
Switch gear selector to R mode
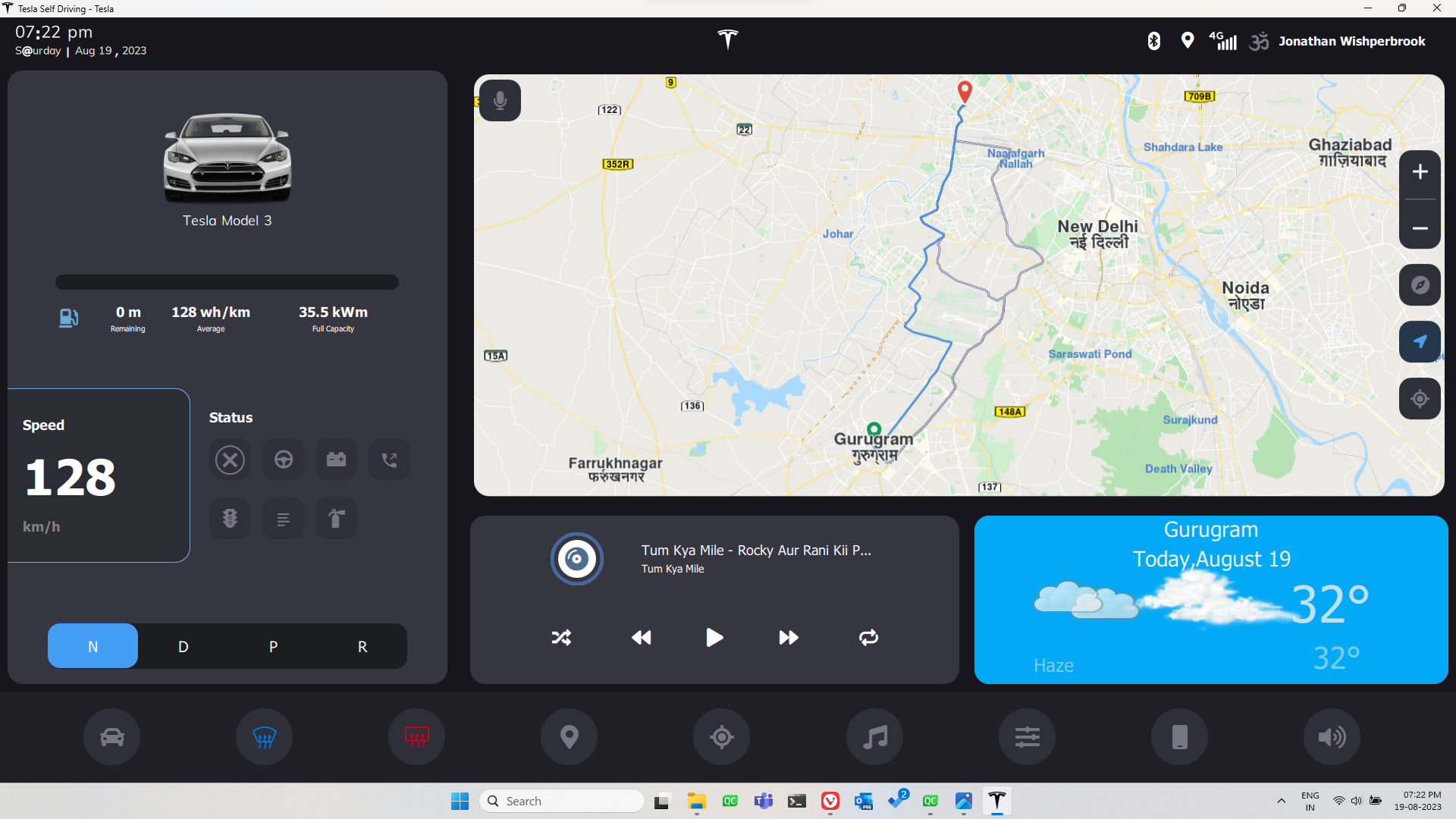tap(362, 645)
